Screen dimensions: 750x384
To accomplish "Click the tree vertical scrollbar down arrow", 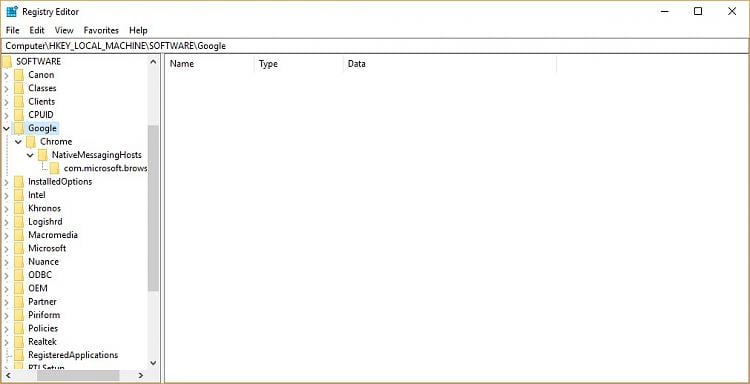I will 153,363.
